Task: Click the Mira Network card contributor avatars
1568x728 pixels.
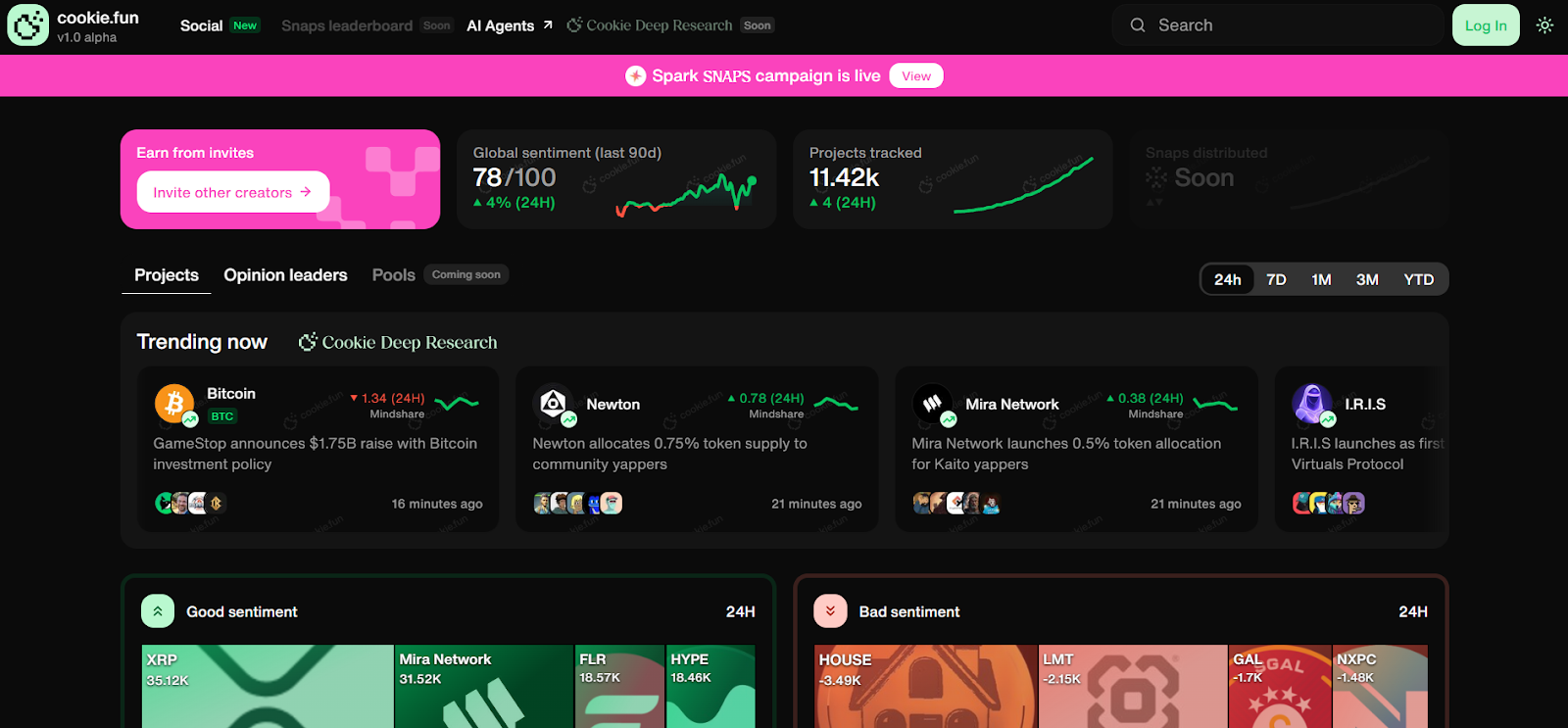Action: [x=956, y=503]
